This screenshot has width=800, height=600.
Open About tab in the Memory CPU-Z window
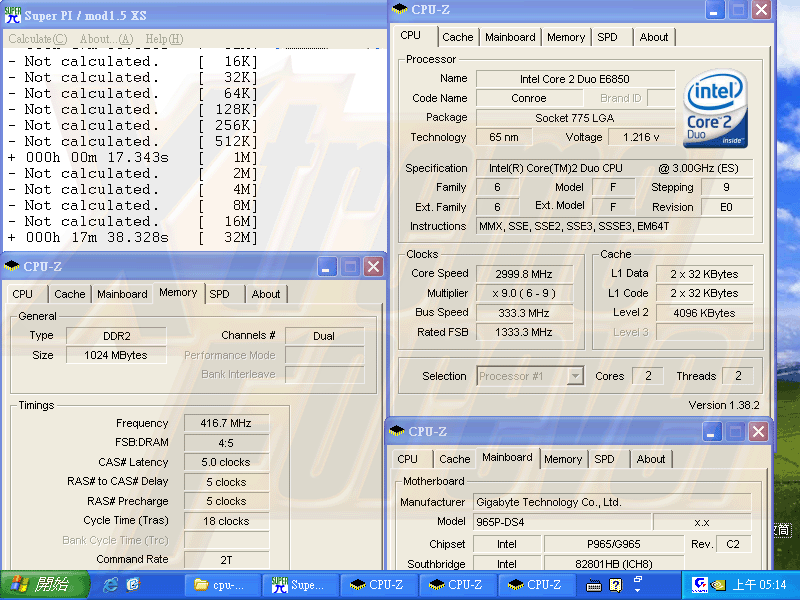(x=266, y=294)
